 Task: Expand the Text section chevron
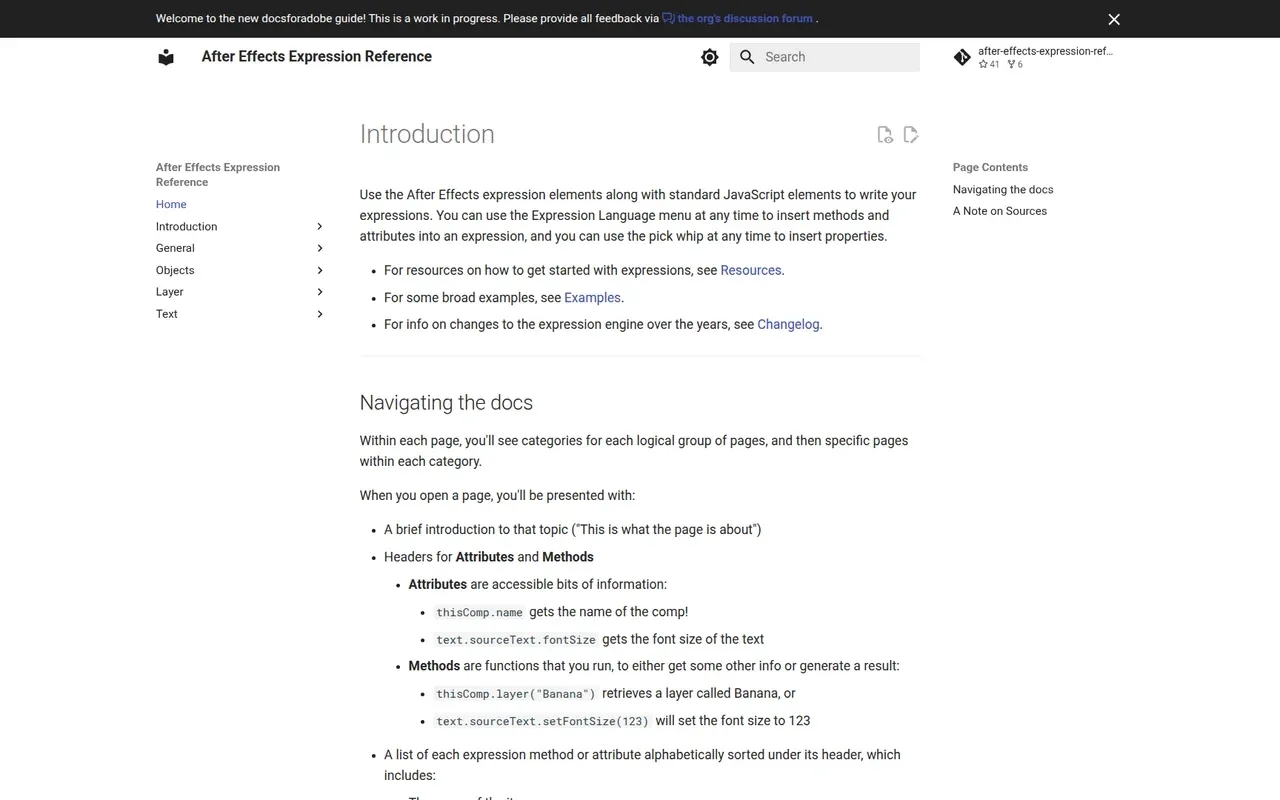pyautogui.click(x=320, y=314)
